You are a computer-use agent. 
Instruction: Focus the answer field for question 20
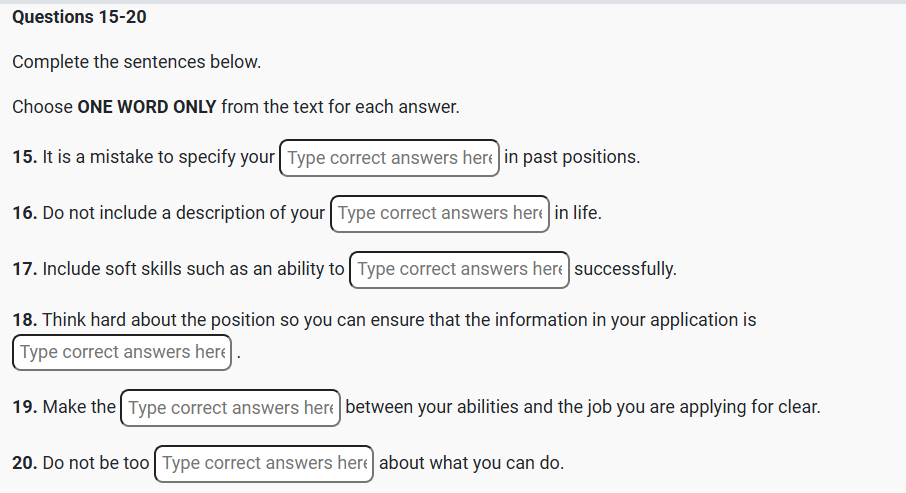264,464
